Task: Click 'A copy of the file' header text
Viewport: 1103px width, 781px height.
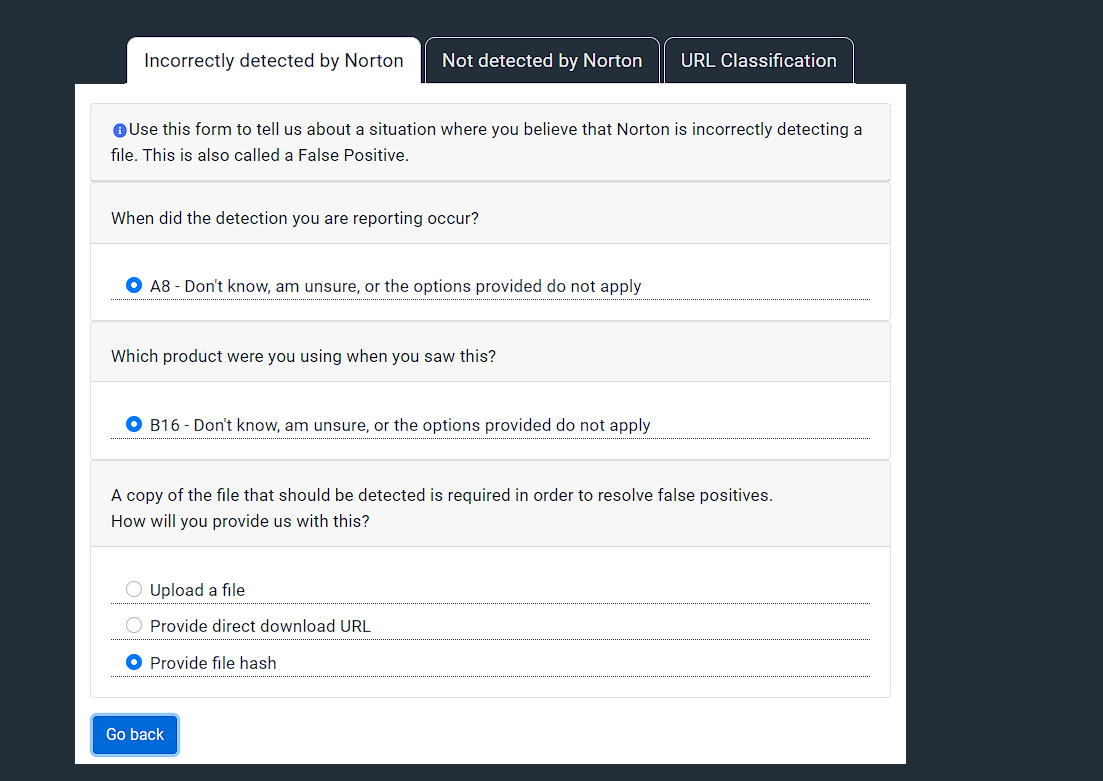Action: tap(441, 495)
